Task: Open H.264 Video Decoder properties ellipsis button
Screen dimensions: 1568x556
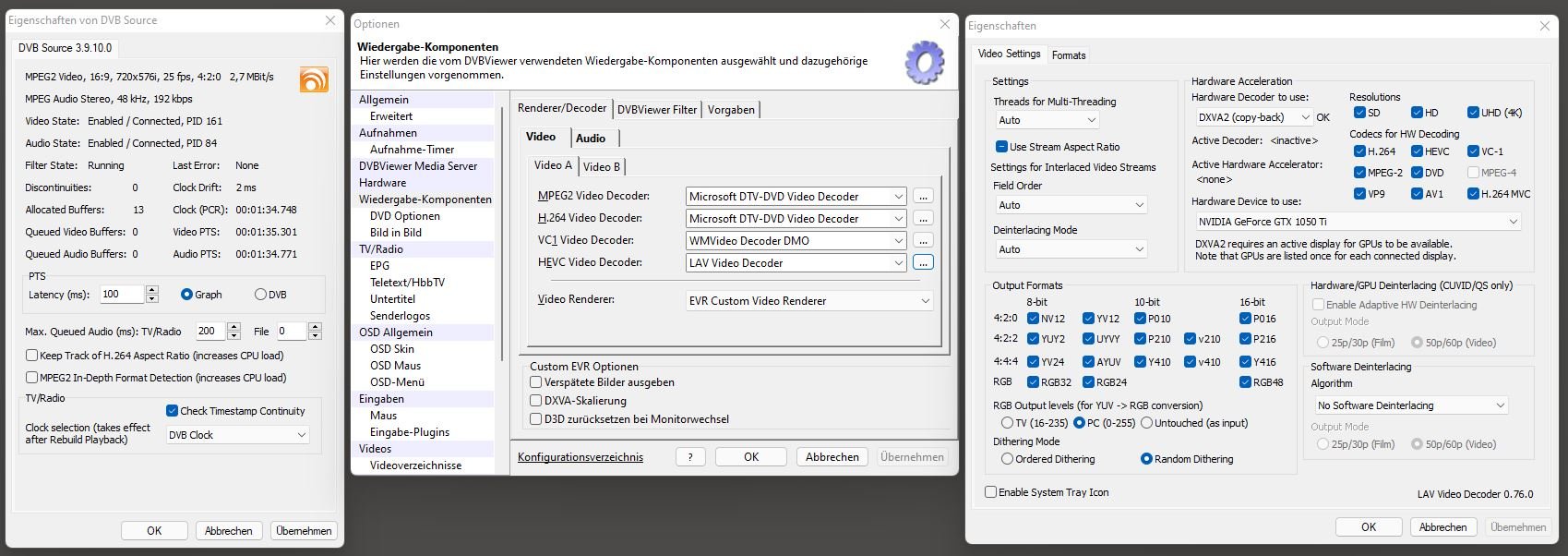Action: tap(923, 219)
